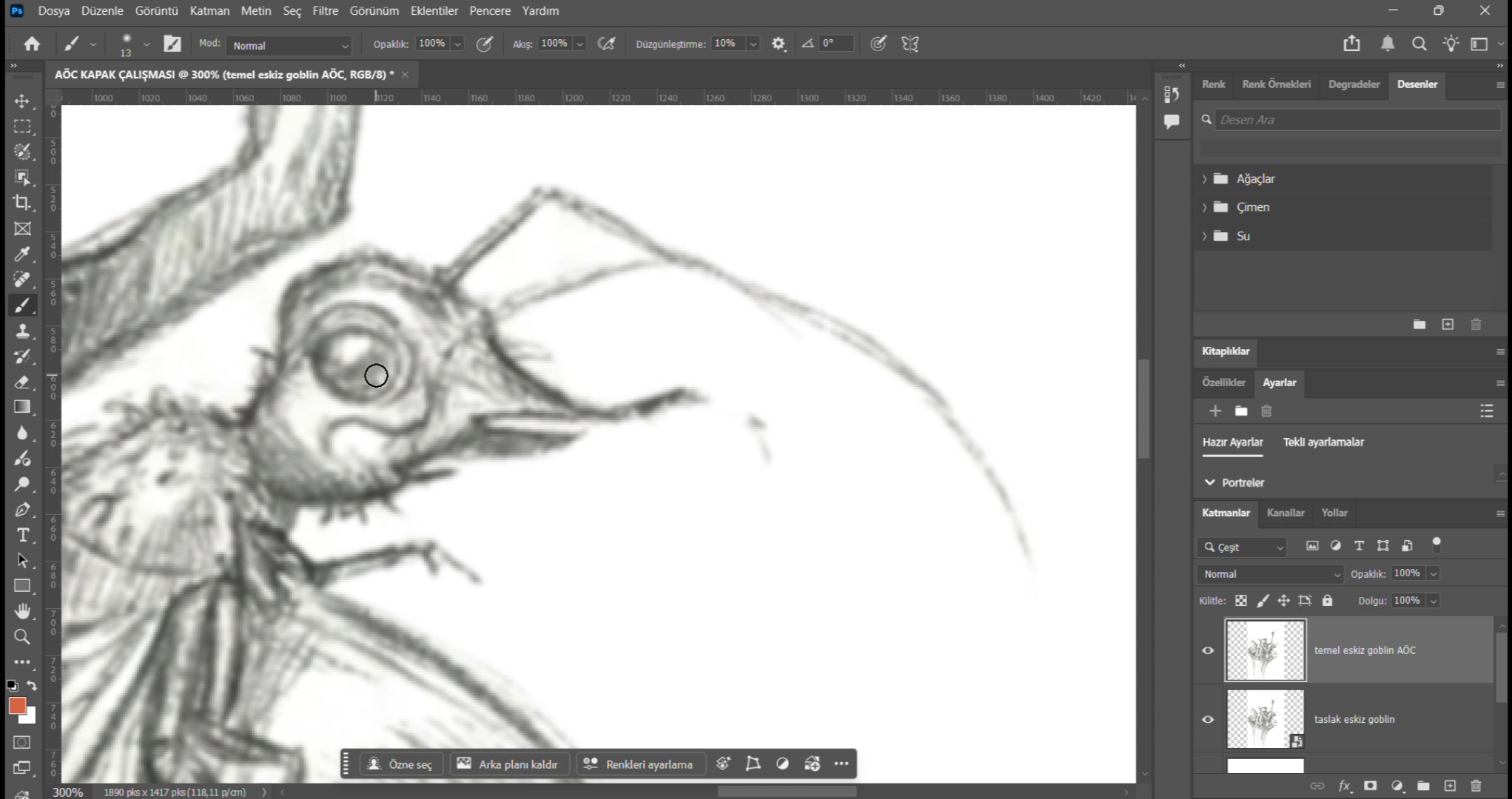Click the Özne seç button
This screenshot has height=799, width=1512.
pyautogui.click(x=400, y=764)
